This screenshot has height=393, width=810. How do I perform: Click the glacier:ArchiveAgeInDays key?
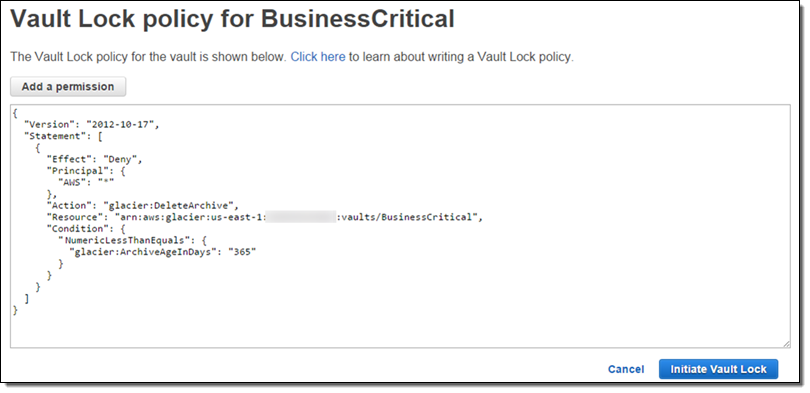pos(144,251)
